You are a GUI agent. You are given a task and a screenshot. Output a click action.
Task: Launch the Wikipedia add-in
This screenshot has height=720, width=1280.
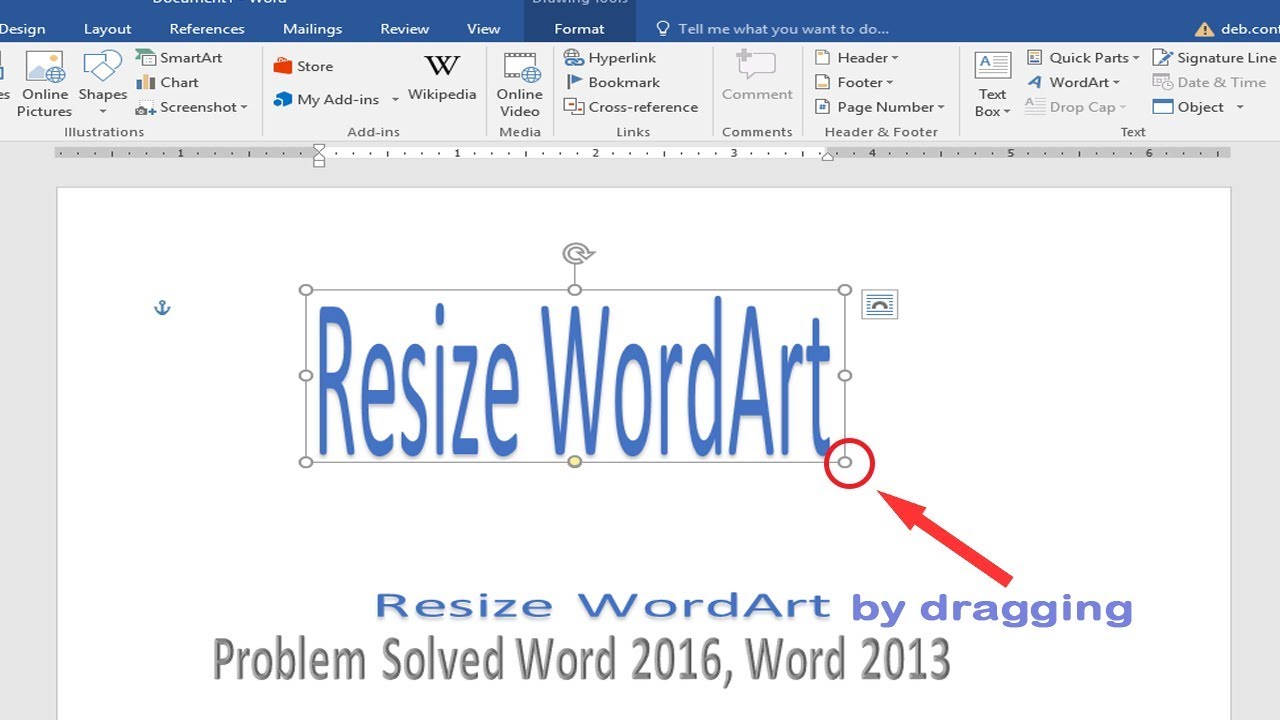pyautogui.click(x=442, y=78)
